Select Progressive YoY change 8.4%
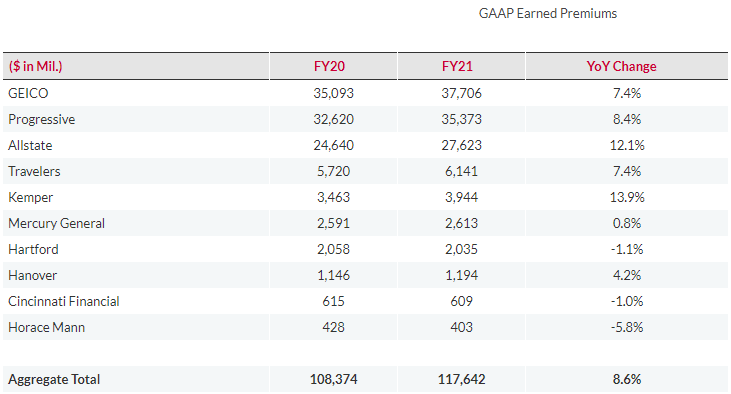The height and width of the screenshot is (394, 731). point(627,119)
